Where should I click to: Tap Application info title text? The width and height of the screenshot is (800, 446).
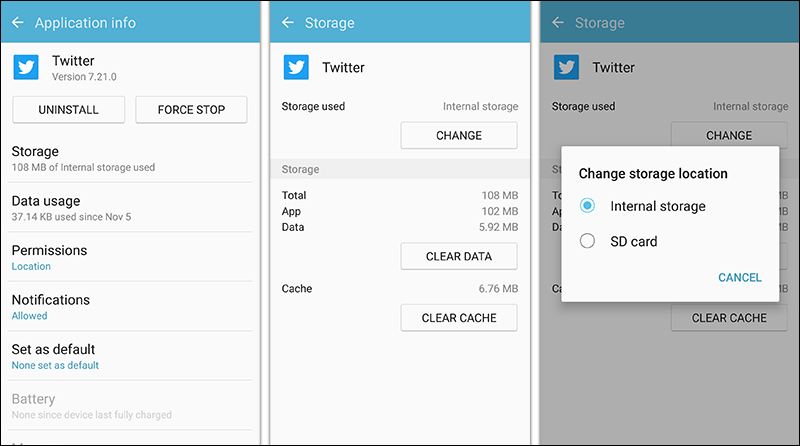tap(85, 23)
